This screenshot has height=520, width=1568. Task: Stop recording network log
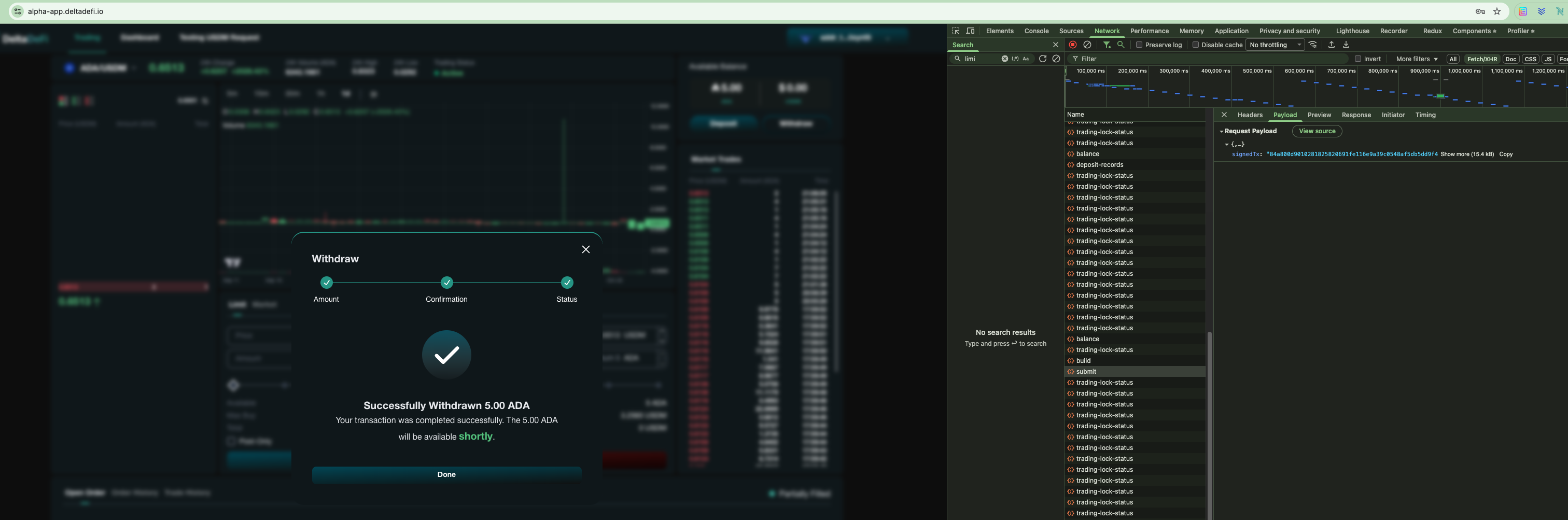pos(1072,45)
